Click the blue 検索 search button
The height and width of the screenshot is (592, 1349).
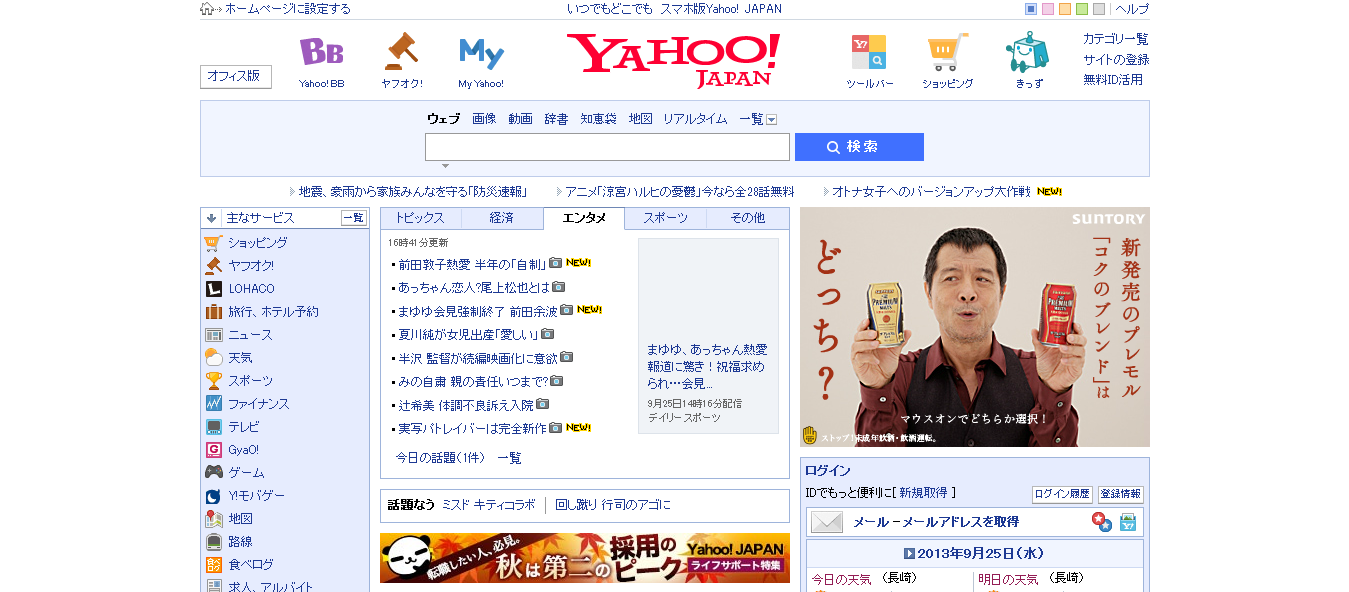click(859, 147)
